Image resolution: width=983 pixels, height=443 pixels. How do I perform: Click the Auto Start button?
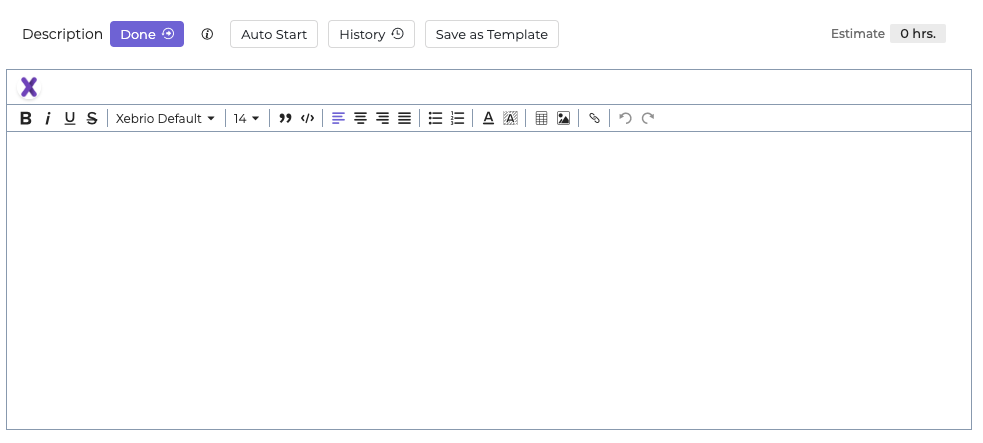tap(274, 34)
